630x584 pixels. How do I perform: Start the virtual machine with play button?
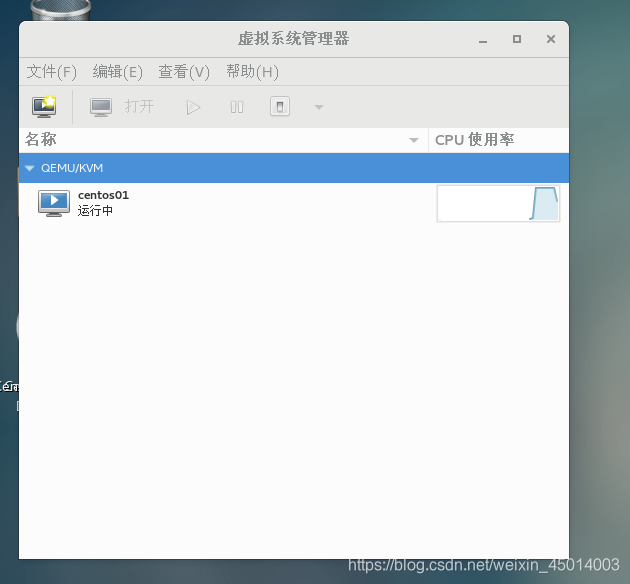click(x=193, y=107)
